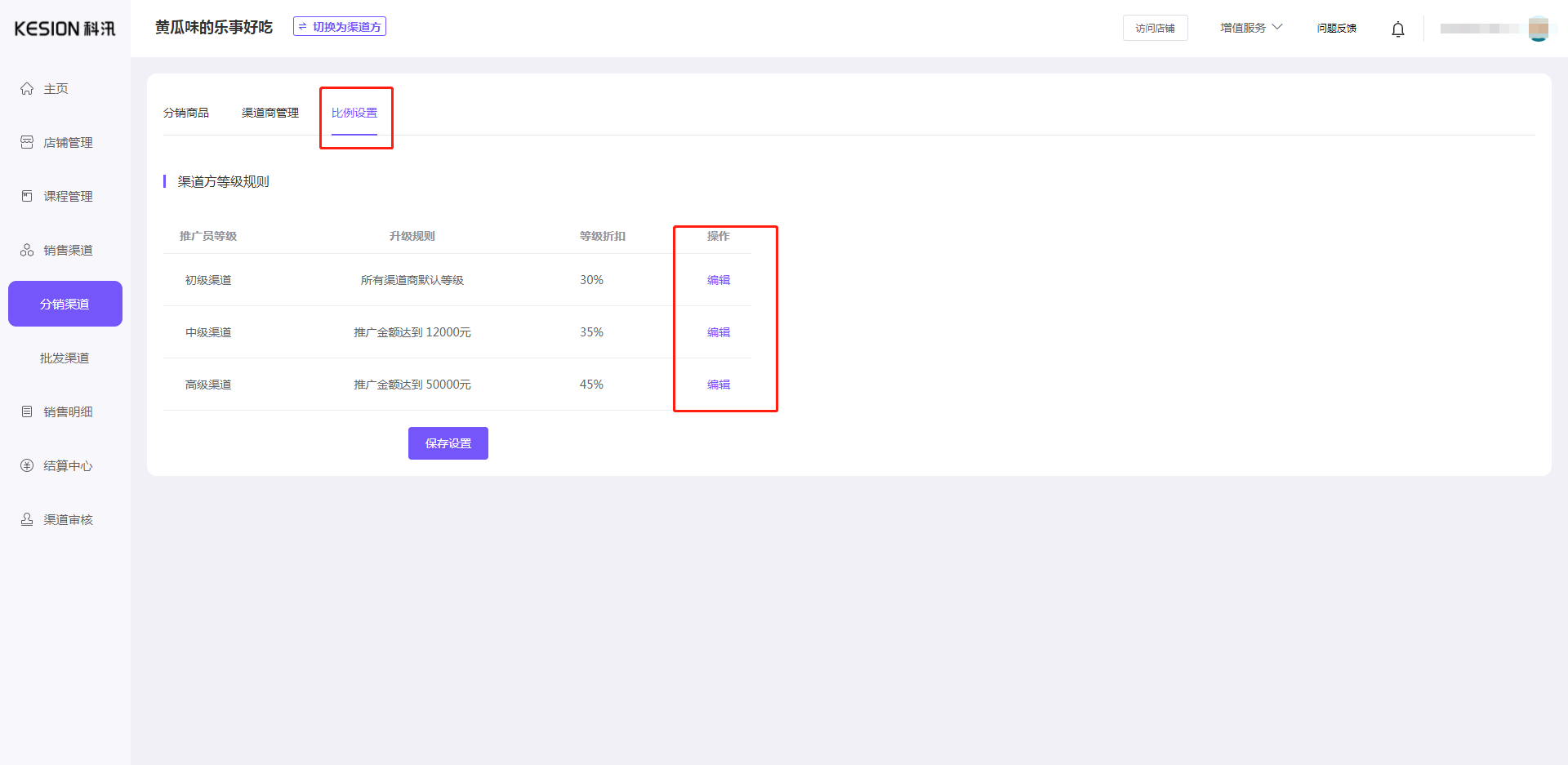
Task: Edit the 初级渠道 level row
Action: point(719,280)
